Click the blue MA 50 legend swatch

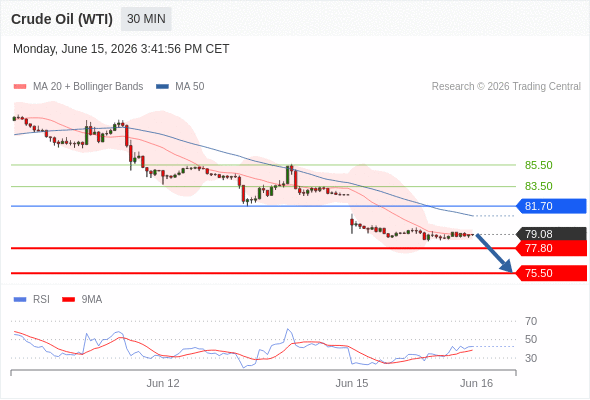point(163,87)
